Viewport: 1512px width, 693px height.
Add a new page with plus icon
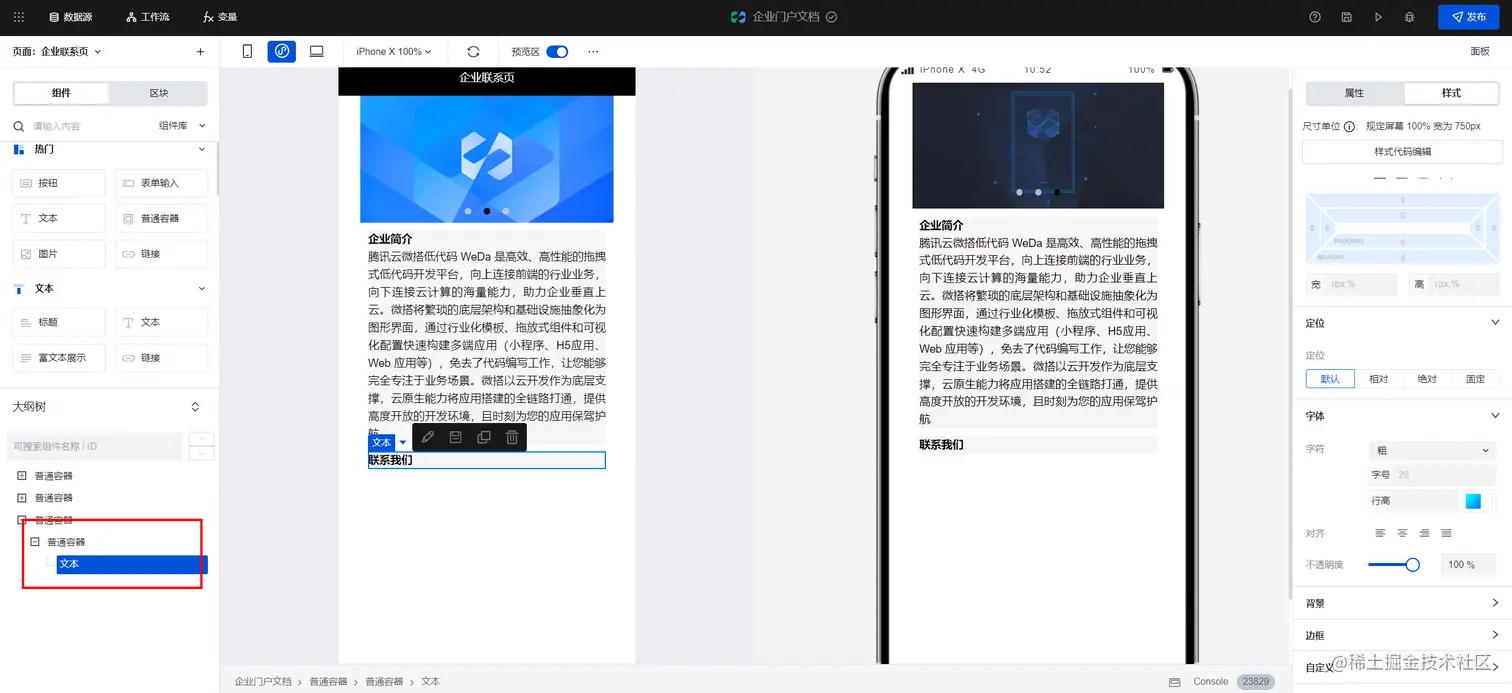(200, 51)
